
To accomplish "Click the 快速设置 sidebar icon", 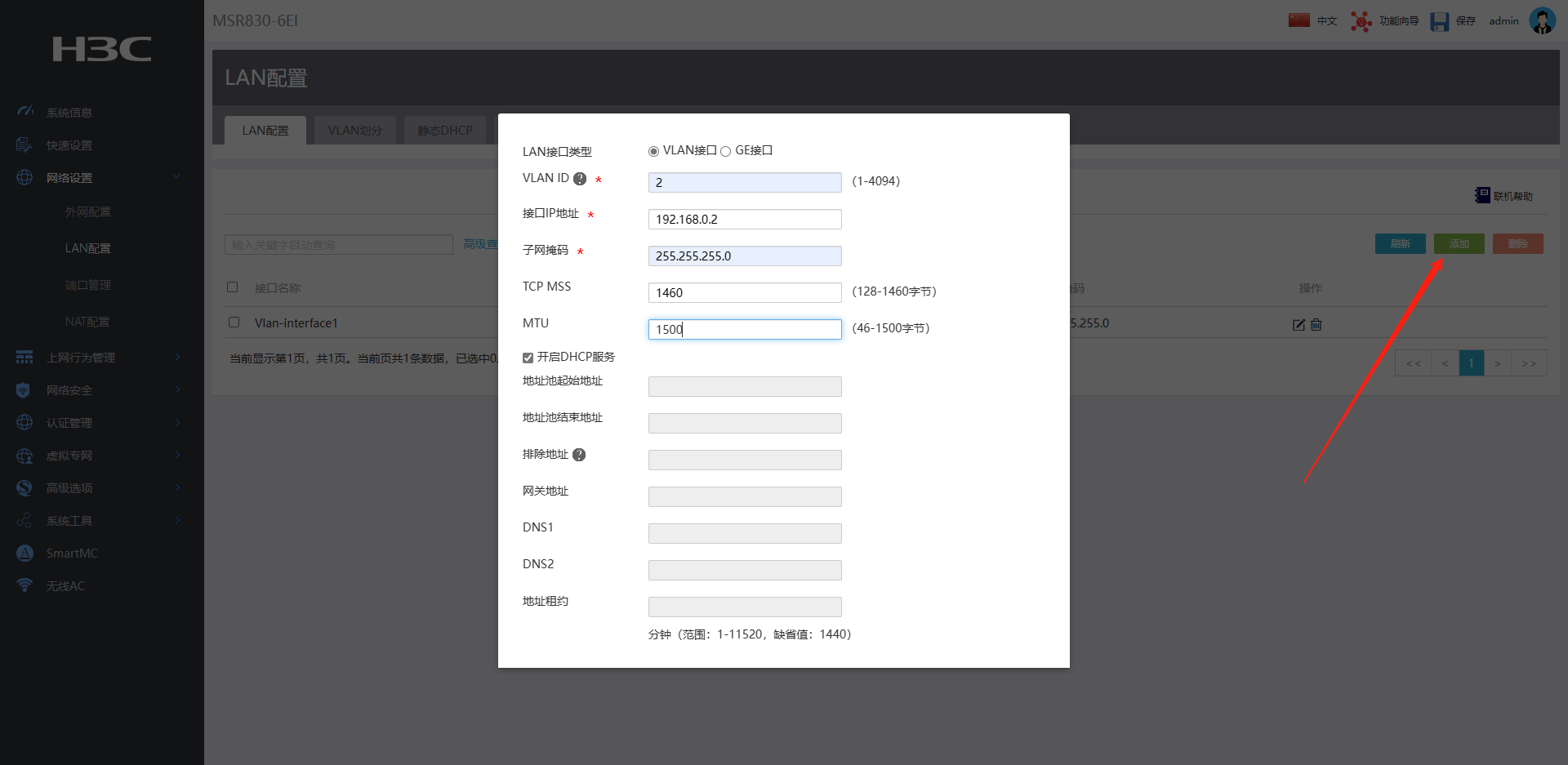I will point(24,145).
